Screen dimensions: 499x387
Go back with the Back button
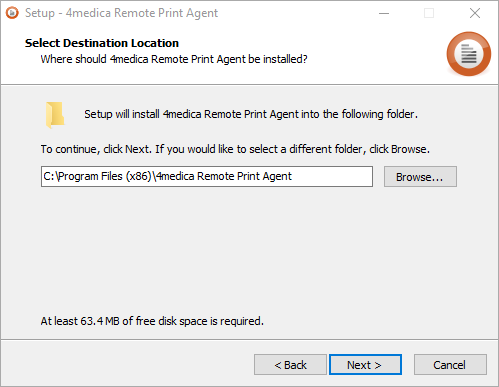(x=290, y=365)
